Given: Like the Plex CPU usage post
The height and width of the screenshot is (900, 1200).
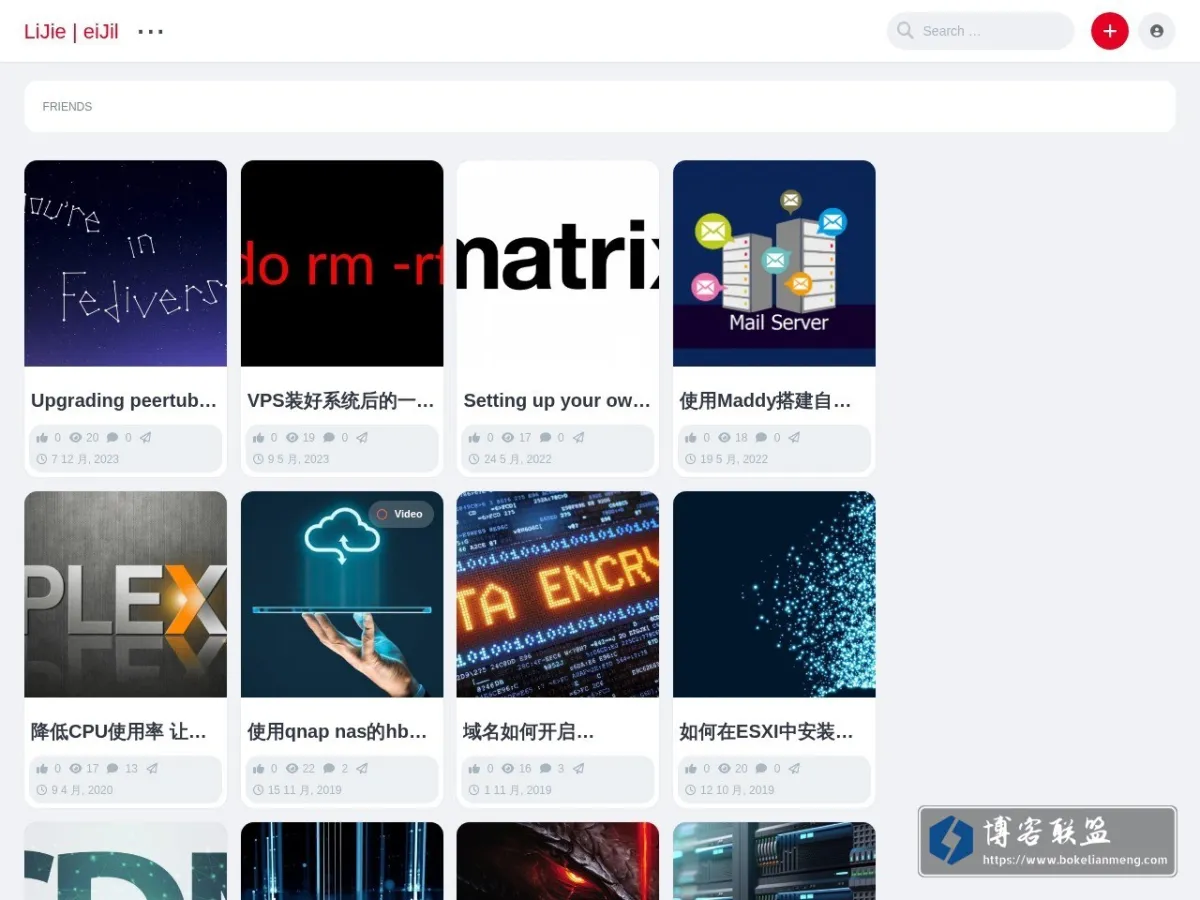Looking at the screenshot, I should point(42,769).
